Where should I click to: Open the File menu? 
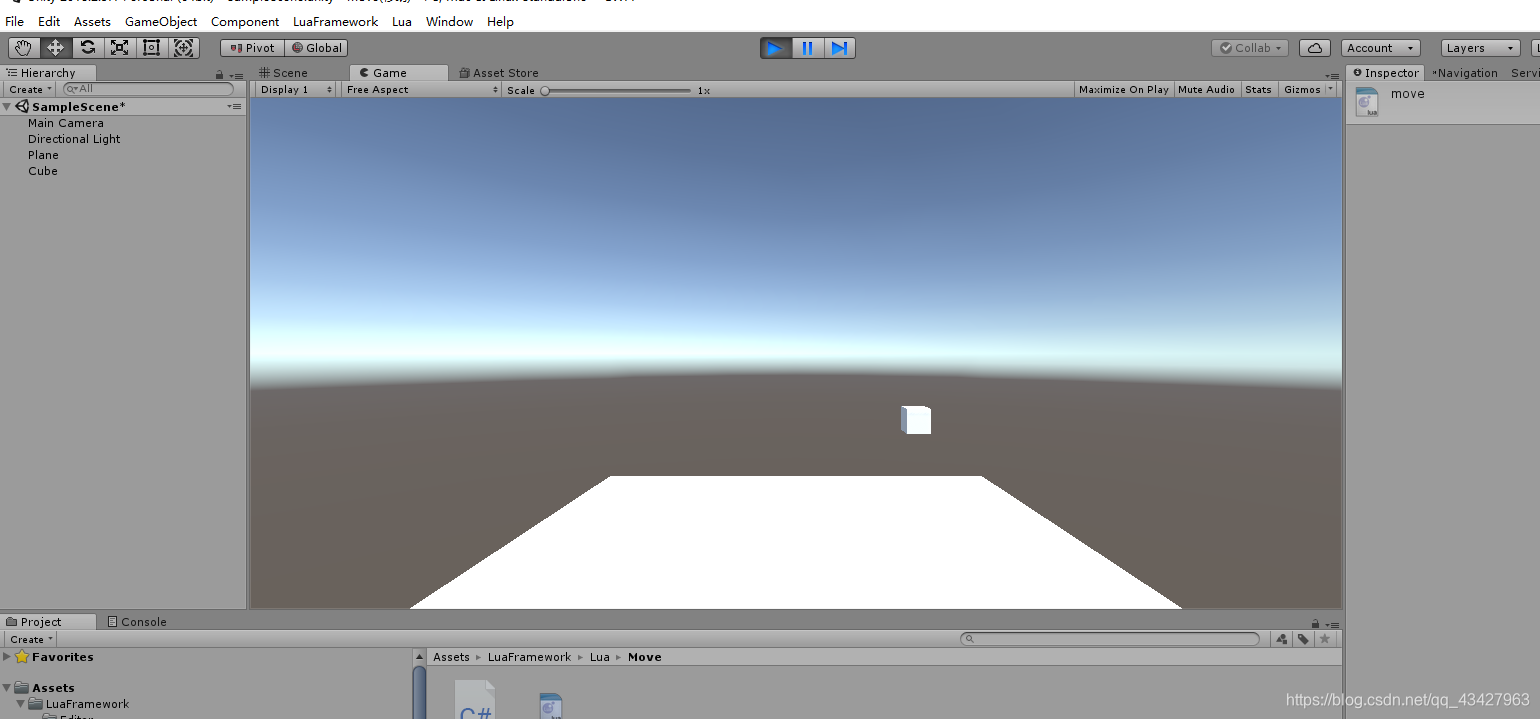click(14, 21)
